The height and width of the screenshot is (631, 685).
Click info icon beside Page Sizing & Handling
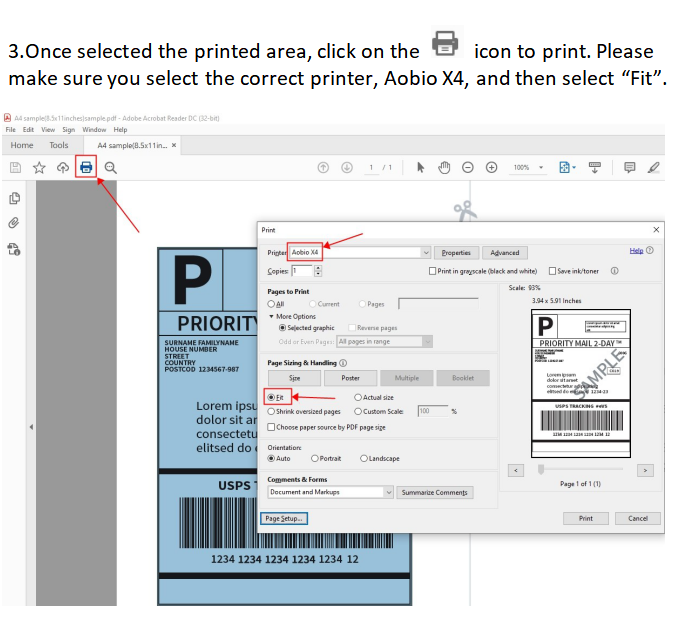[343, 363]
